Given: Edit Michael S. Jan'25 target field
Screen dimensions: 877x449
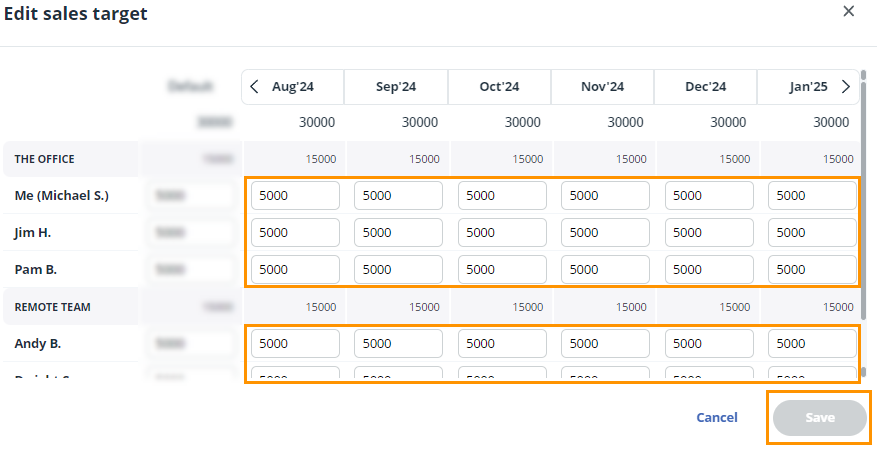Looking at the screenshot, I should click(812, 195).
